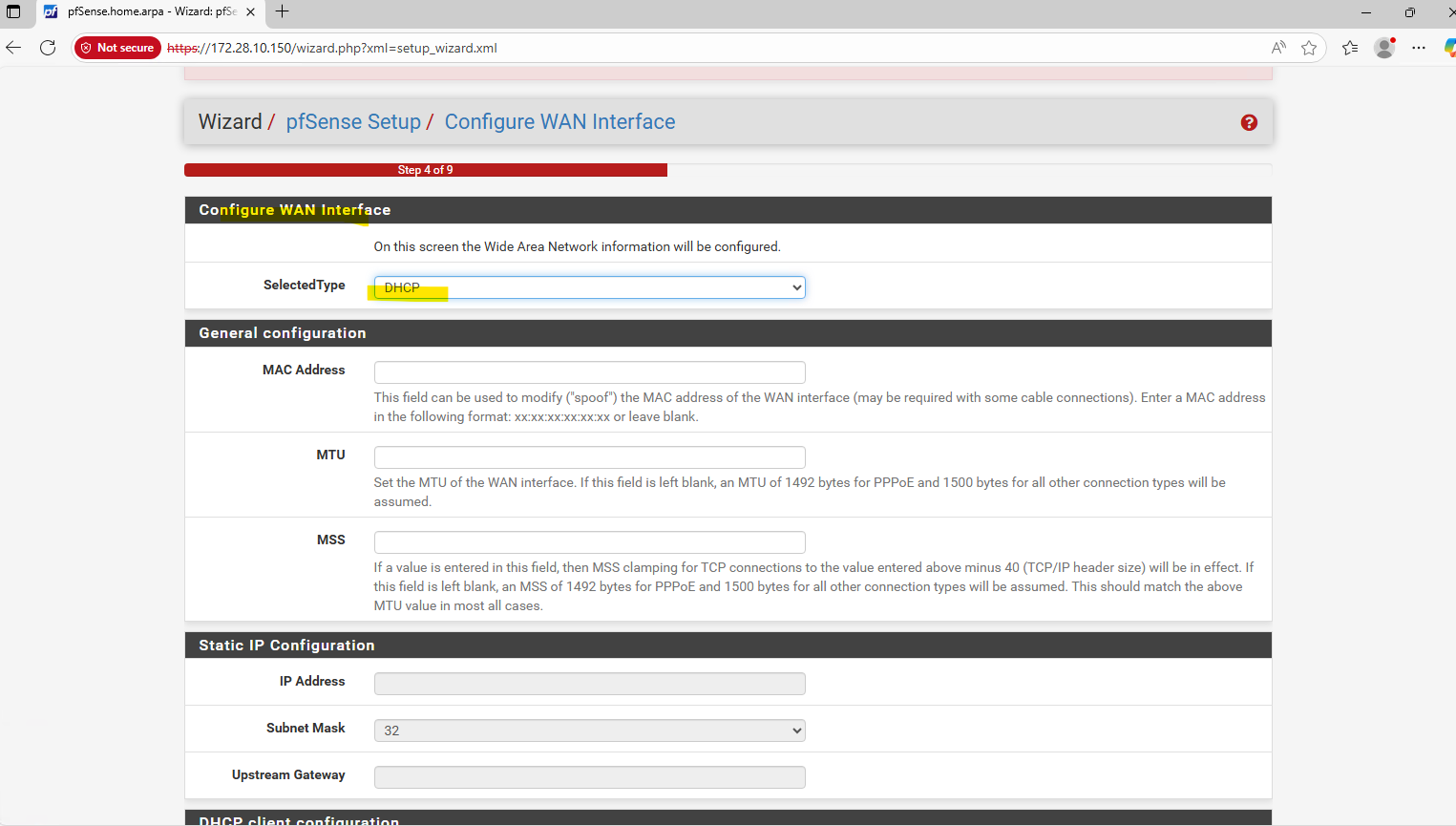Open the Subnet Mask dropdown

[x=589, y=731]
